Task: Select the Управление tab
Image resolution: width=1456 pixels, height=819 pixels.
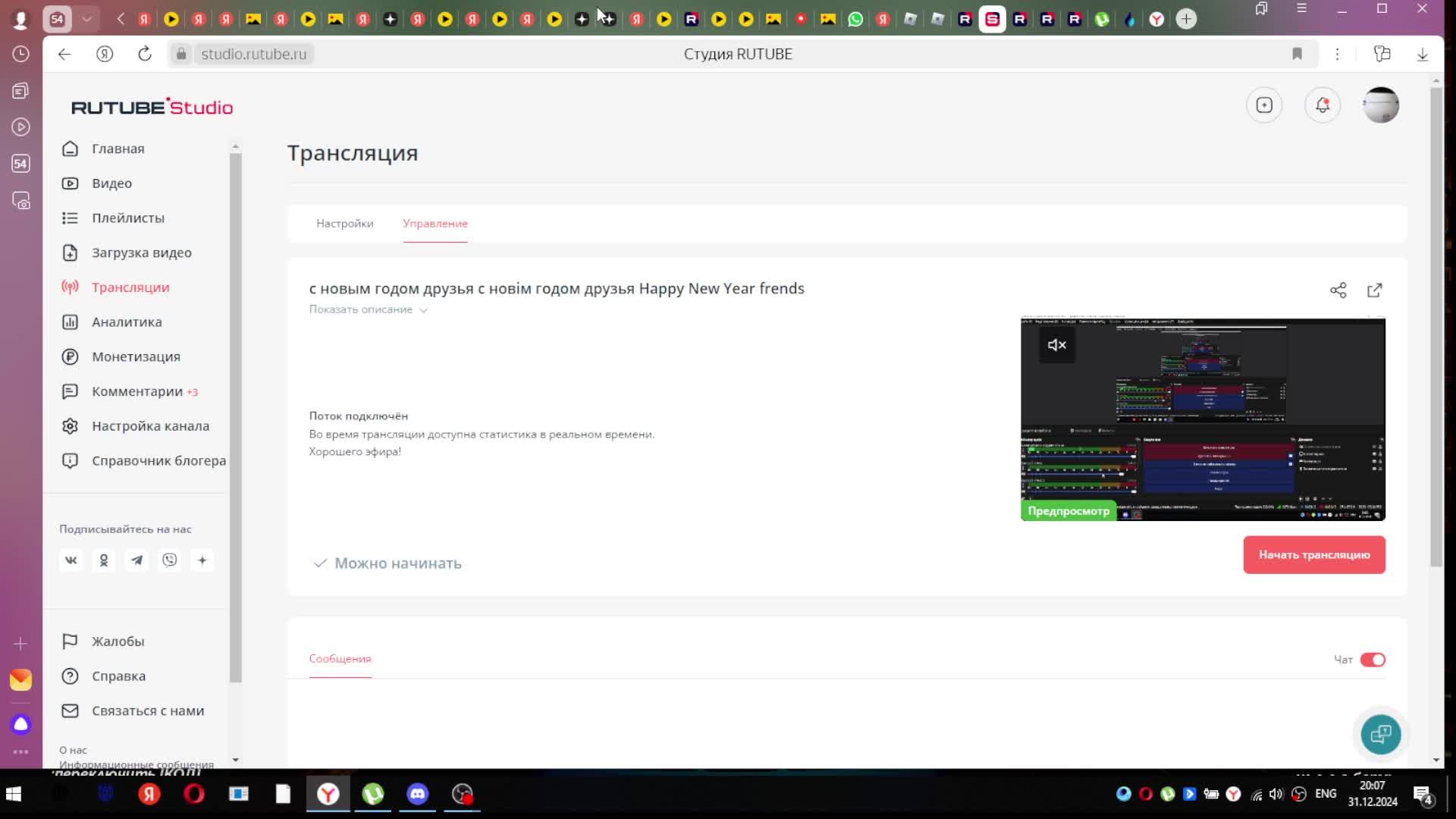Action: tap(435, 224)
